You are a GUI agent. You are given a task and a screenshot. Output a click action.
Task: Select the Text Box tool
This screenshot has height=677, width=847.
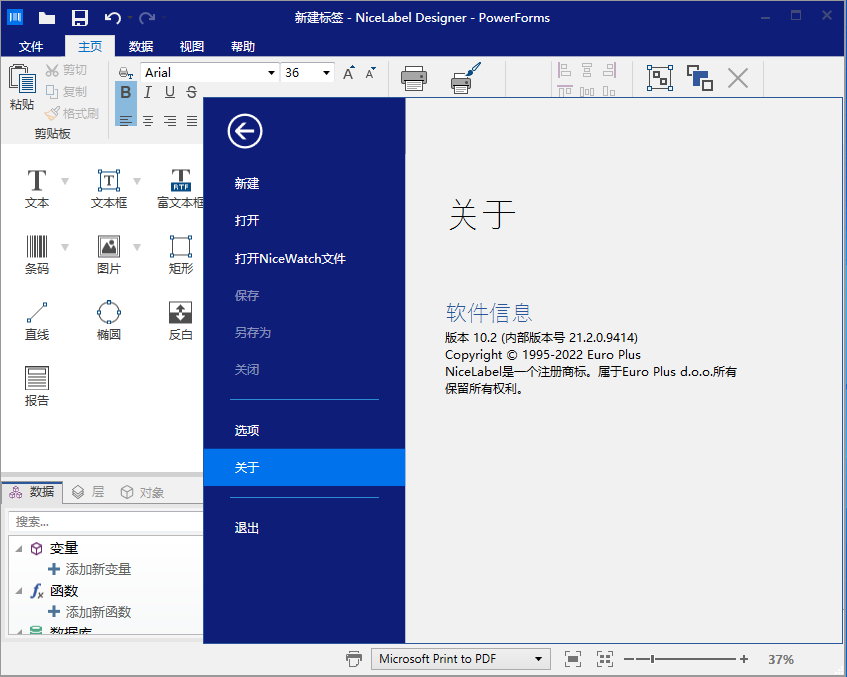(x=109, y=188)
